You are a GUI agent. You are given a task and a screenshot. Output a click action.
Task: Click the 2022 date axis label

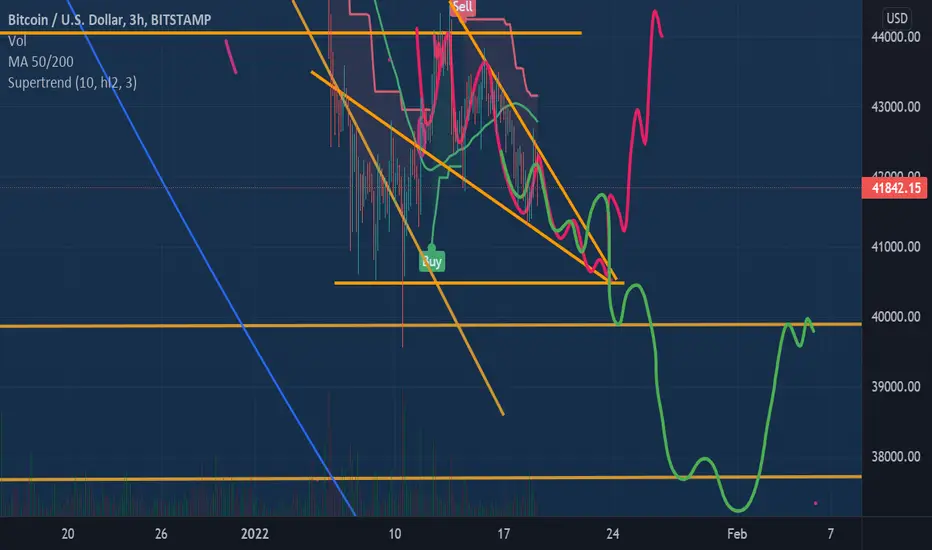click(x=254, y=534)
